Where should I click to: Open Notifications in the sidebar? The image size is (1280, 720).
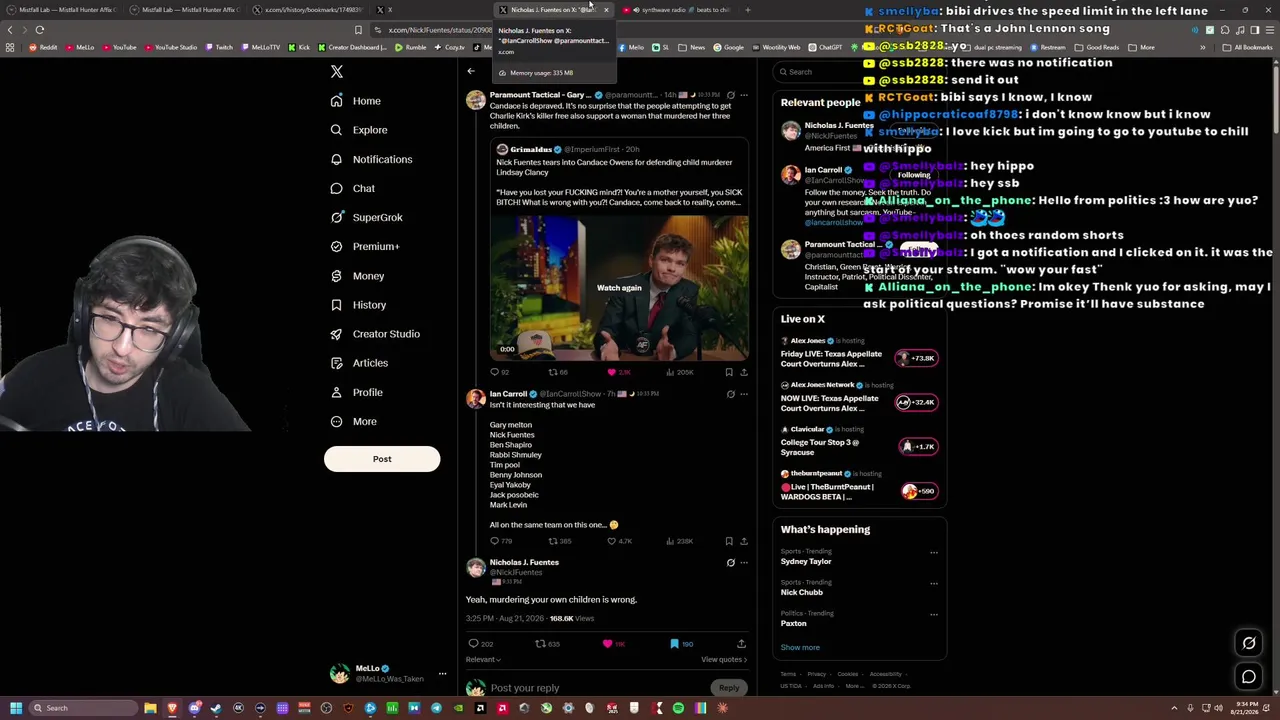[x=371, y=159]
